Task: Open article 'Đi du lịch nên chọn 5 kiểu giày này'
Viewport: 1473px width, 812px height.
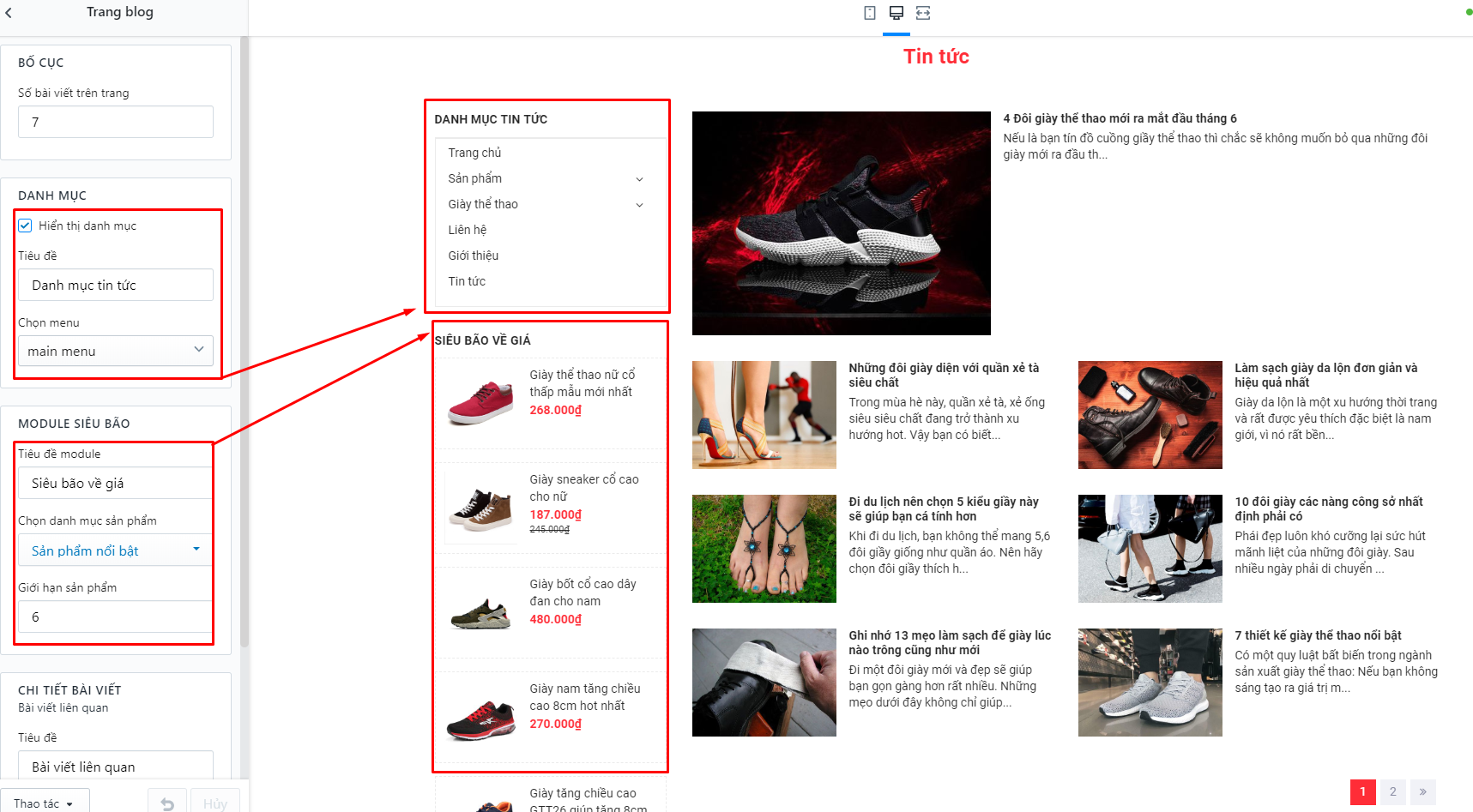Action: coord(944,508)
